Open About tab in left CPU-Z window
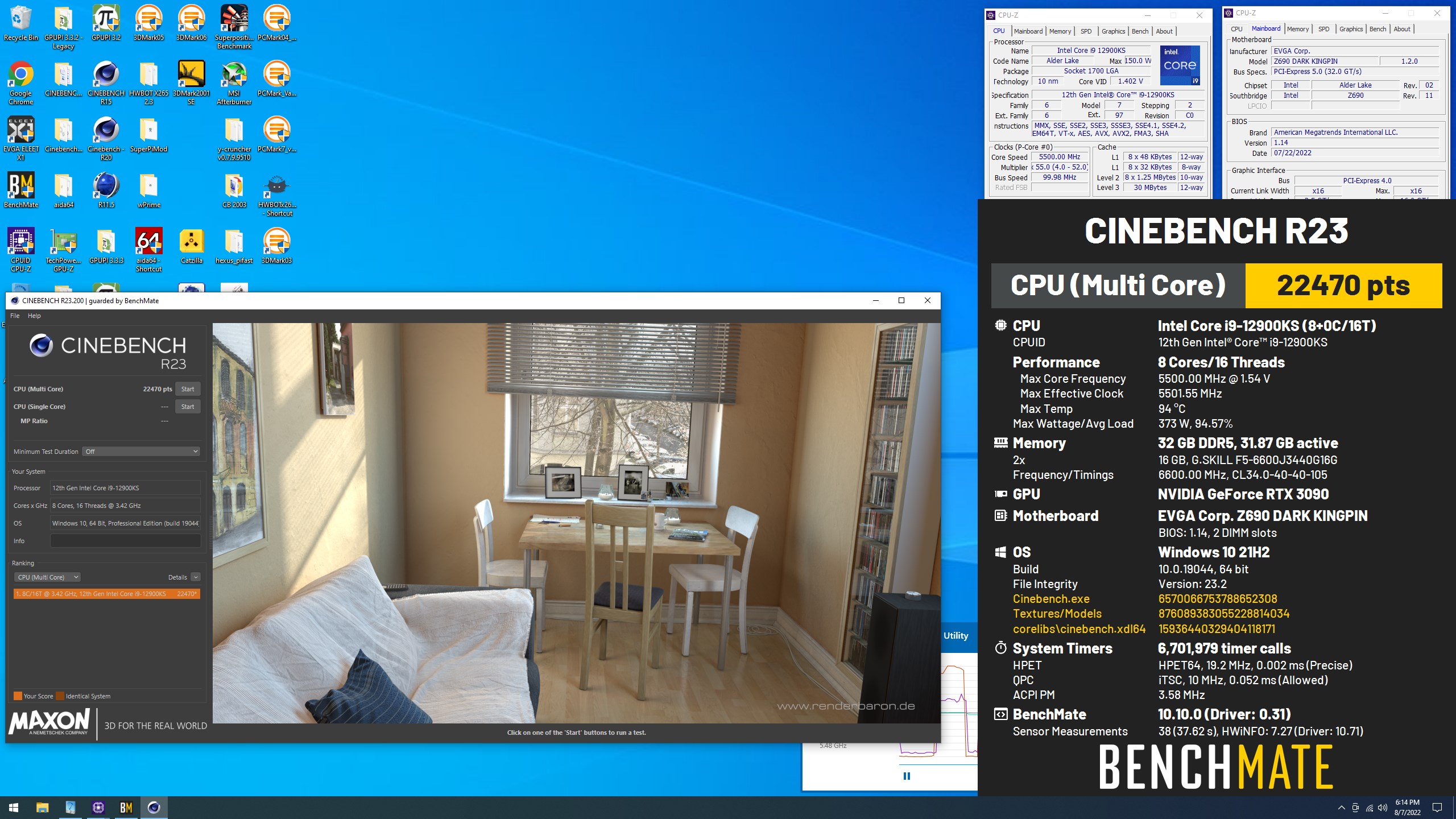 click(x=1164, y=31)
